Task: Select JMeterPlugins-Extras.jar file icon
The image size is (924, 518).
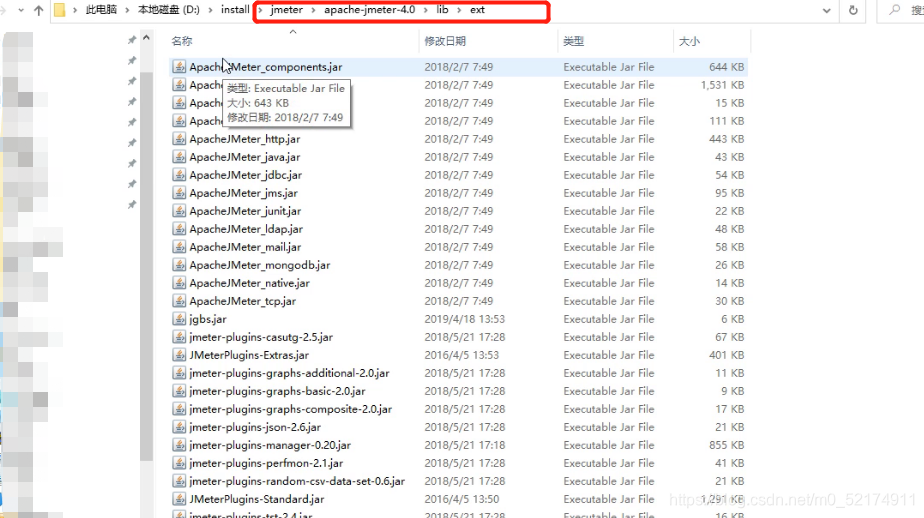Action: point(179,355)
